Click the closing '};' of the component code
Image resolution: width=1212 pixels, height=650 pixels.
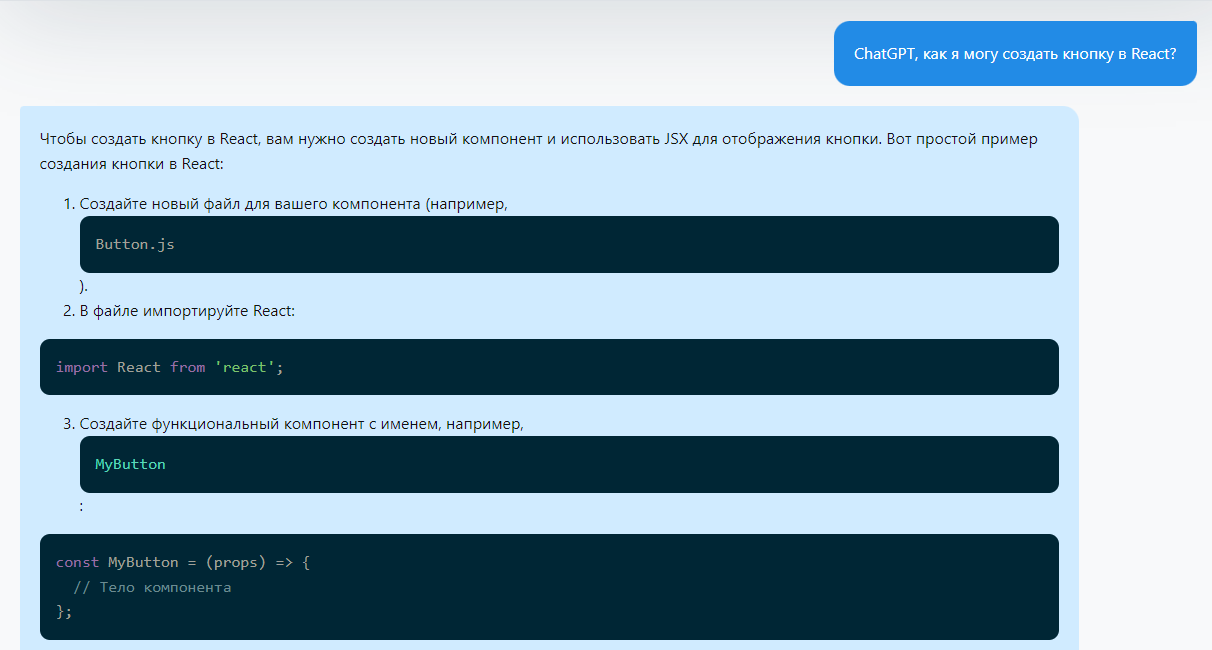pyautogui.click(x=64, y=611)
